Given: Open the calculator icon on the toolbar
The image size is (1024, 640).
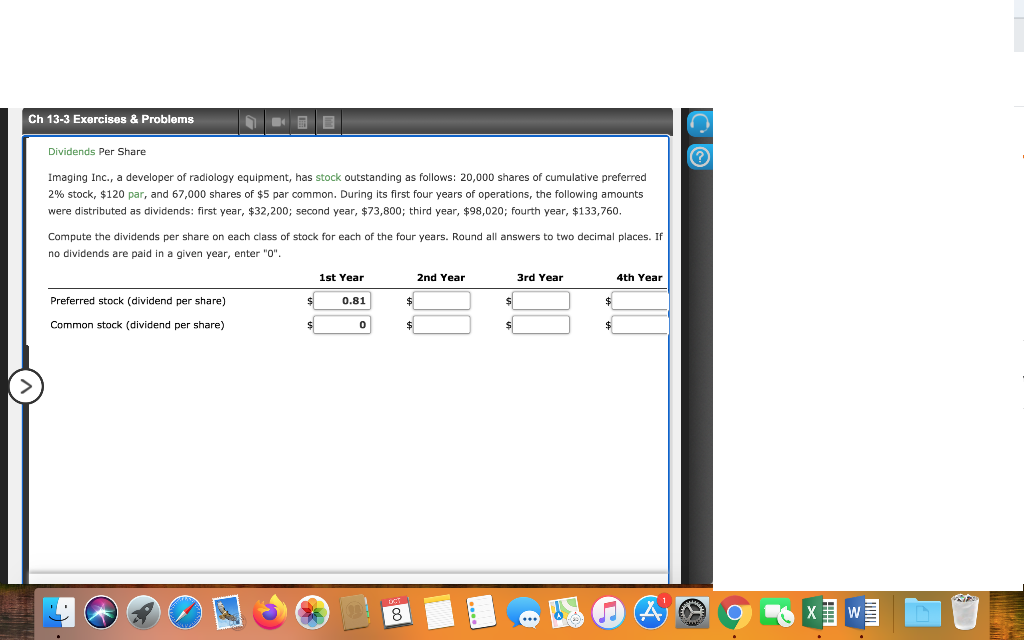Looking at the screenshot, I should pyautogui.click(x=302, y=120).
